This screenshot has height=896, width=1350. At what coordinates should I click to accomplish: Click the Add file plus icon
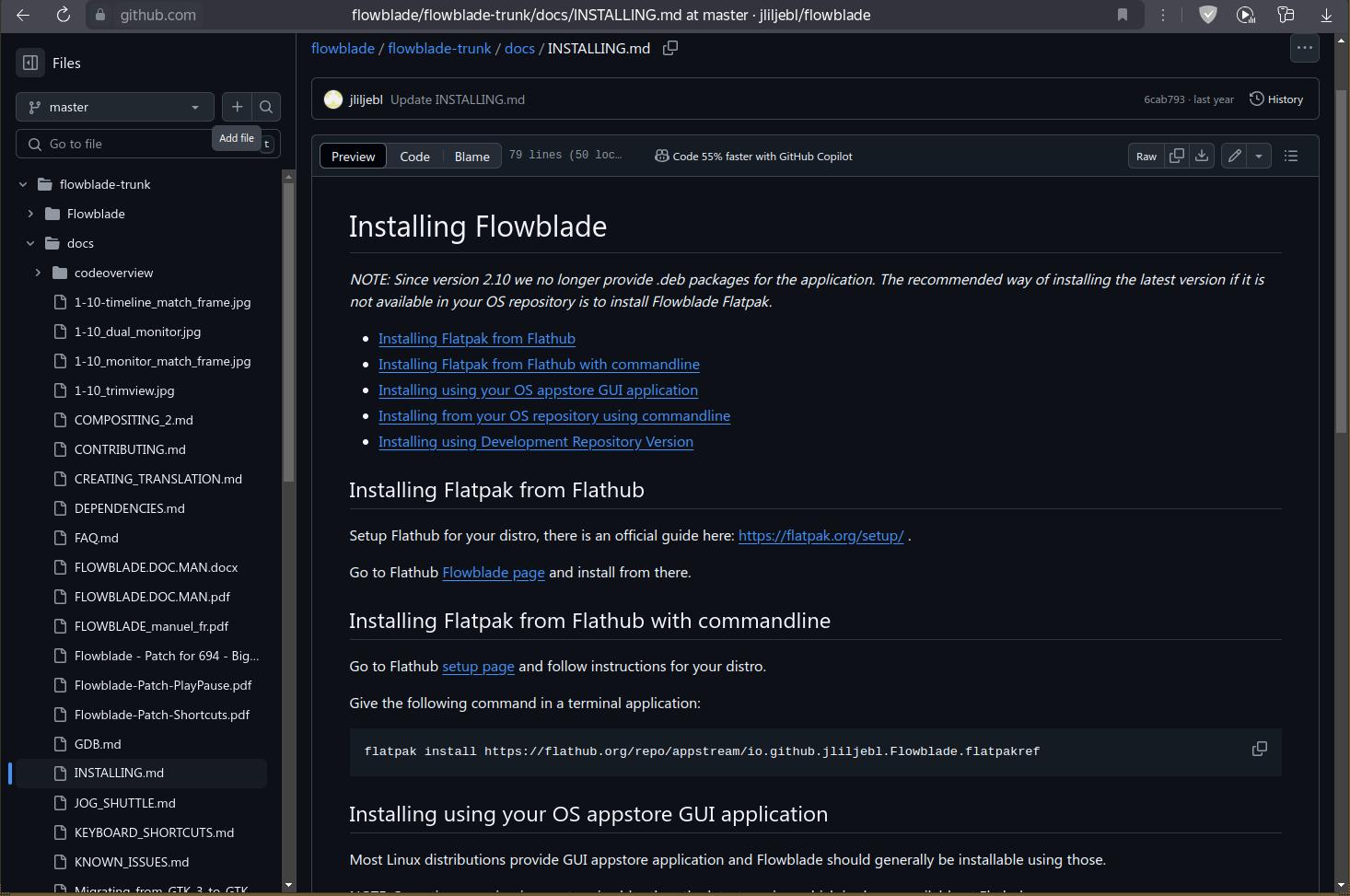237,107
